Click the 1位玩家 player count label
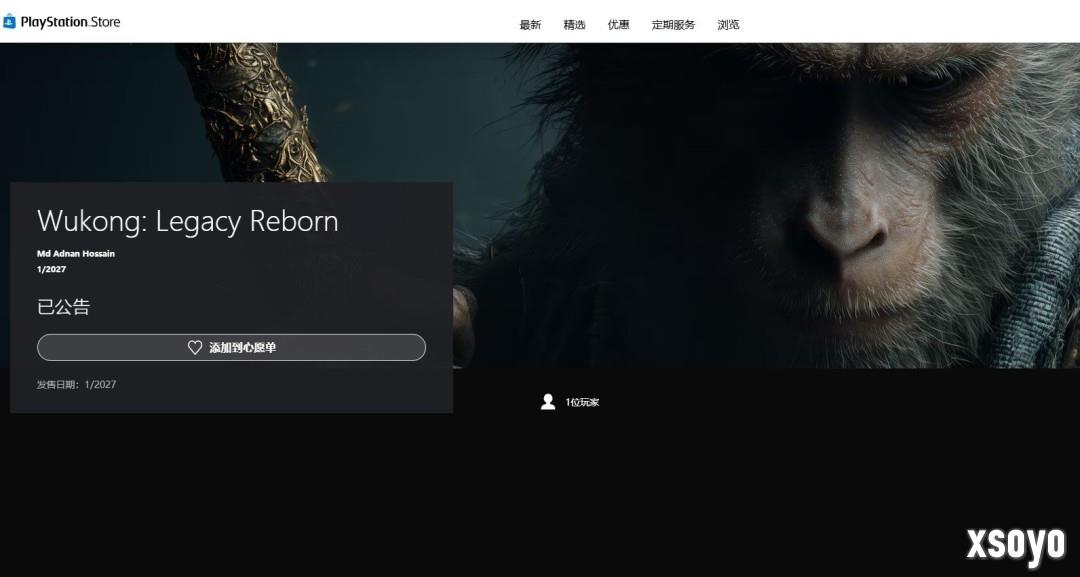The width and height of the screenshot is (1080, 577). 582,402
